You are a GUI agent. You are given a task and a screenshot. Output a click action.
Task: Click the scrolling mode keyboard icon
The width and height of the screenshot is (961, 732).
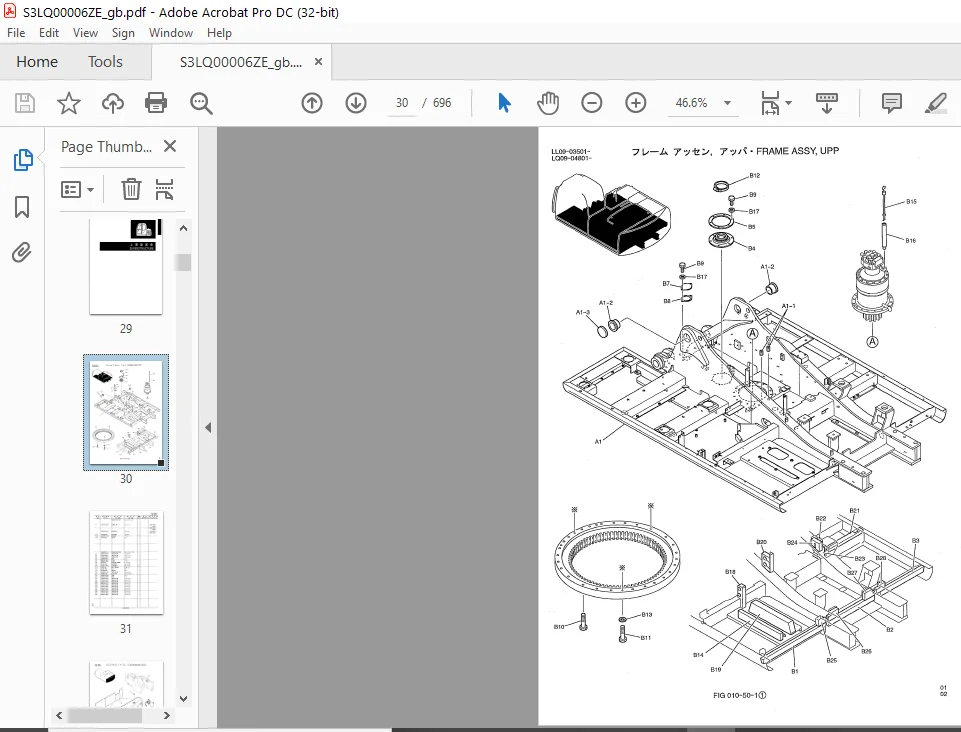[x=827, y=103]
